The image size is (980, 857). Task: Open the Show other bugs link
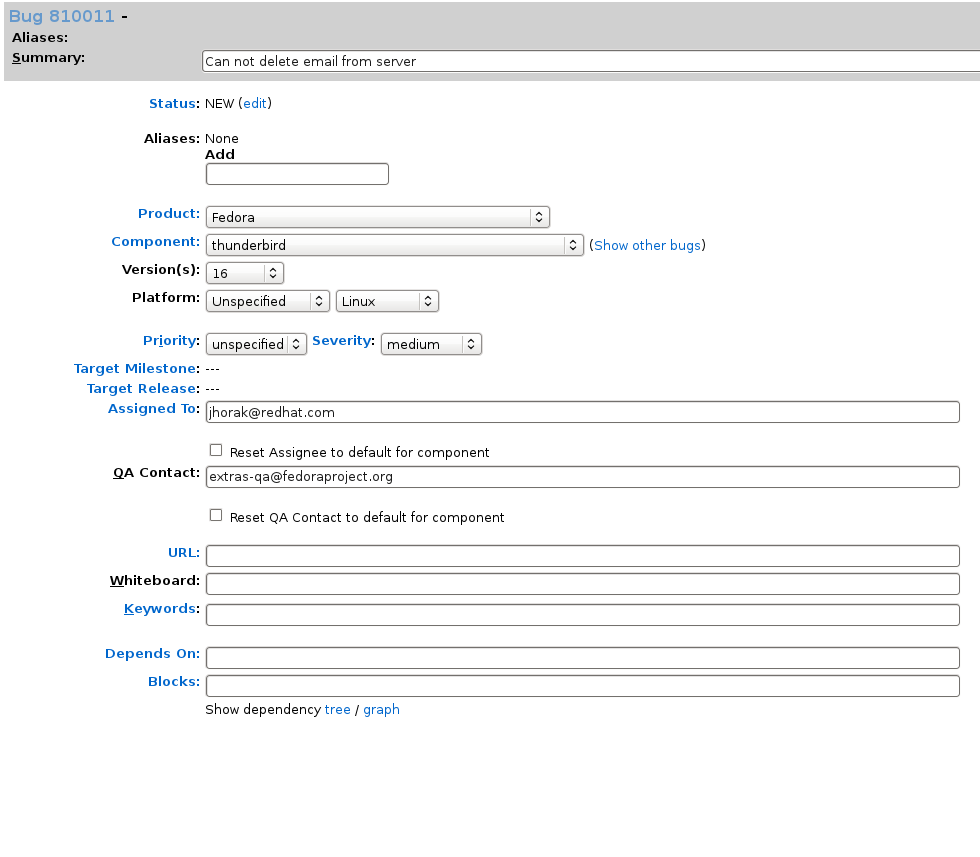[648, 245]
